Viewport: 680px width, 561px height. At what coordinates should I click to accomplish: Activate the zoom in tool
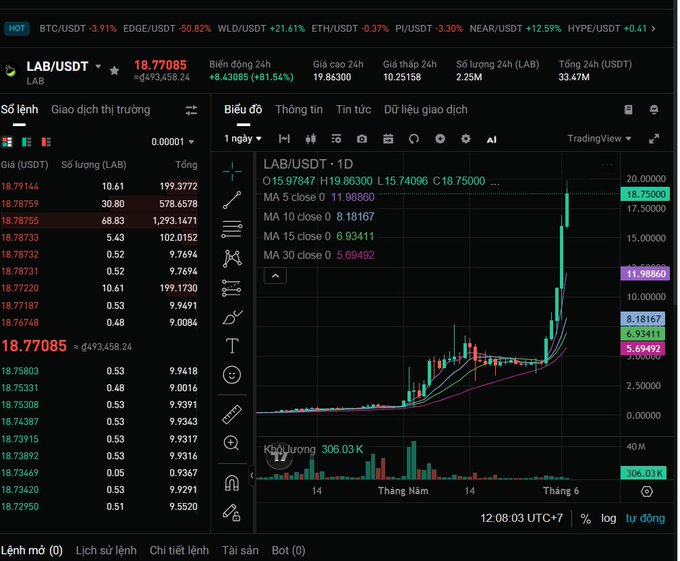[x=231, y=443]
